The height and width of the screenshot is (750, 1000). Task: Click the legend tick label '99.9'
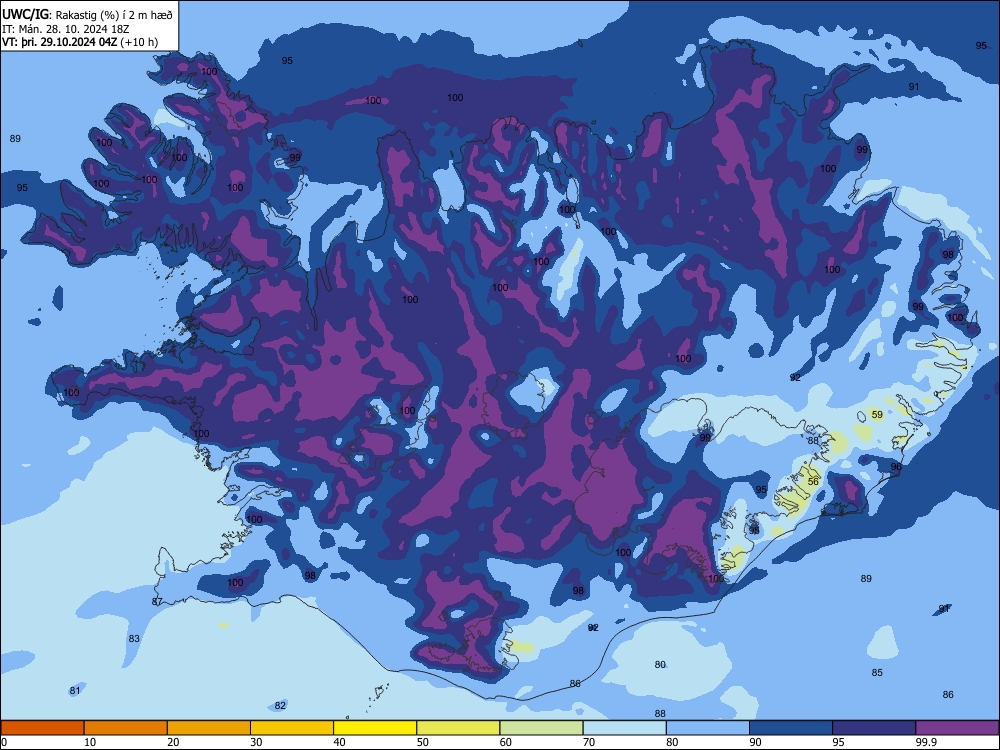click(x=926, y=742)
